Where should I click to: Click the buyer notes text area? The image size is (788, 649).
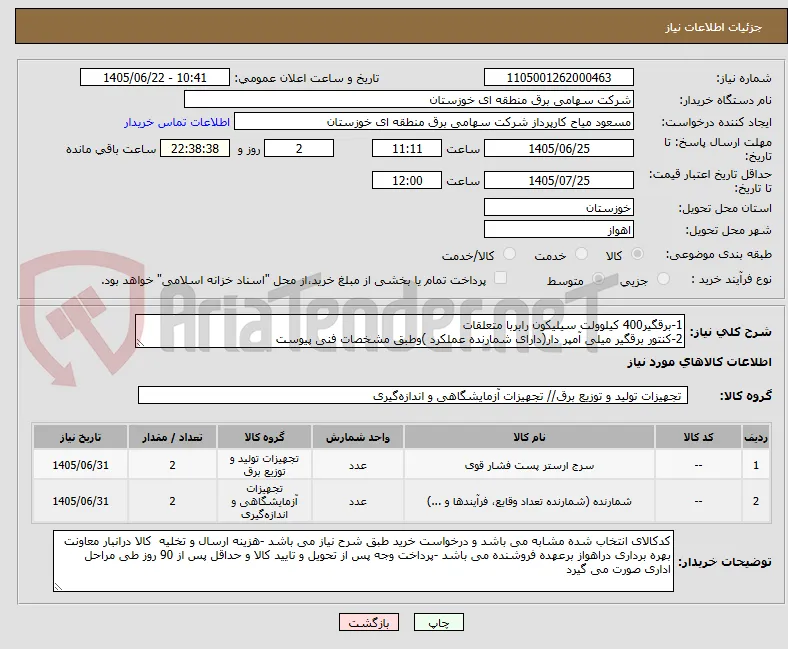363,561
